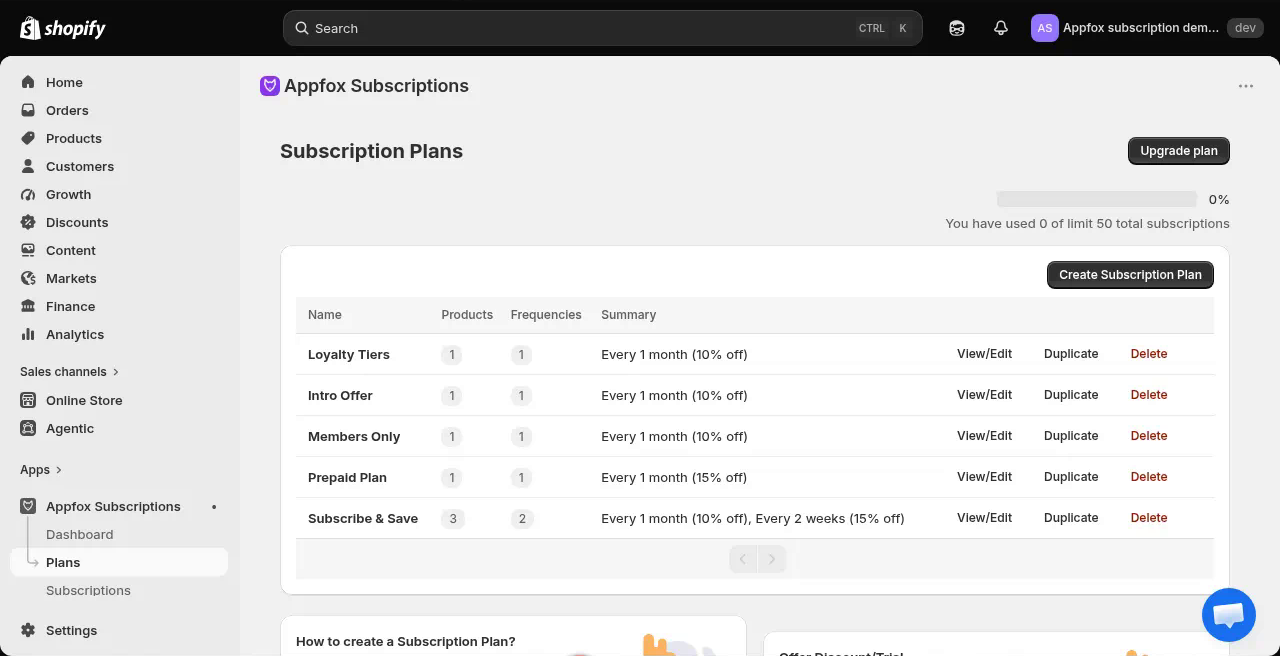The height and width of the screenshot is (656, 1280).
Task: Click the Name column header
Action: (325, 315)
